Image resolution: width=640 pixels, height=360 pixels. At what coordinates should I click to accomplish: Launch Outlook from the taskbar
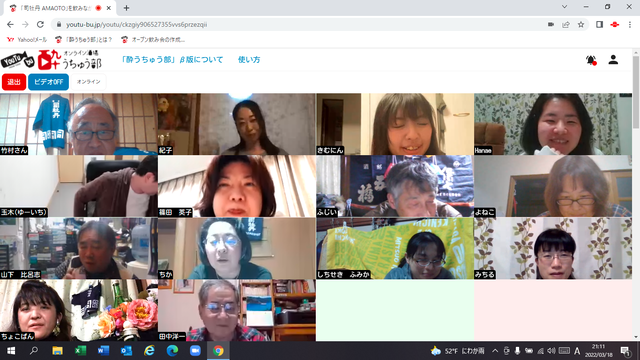126,351
